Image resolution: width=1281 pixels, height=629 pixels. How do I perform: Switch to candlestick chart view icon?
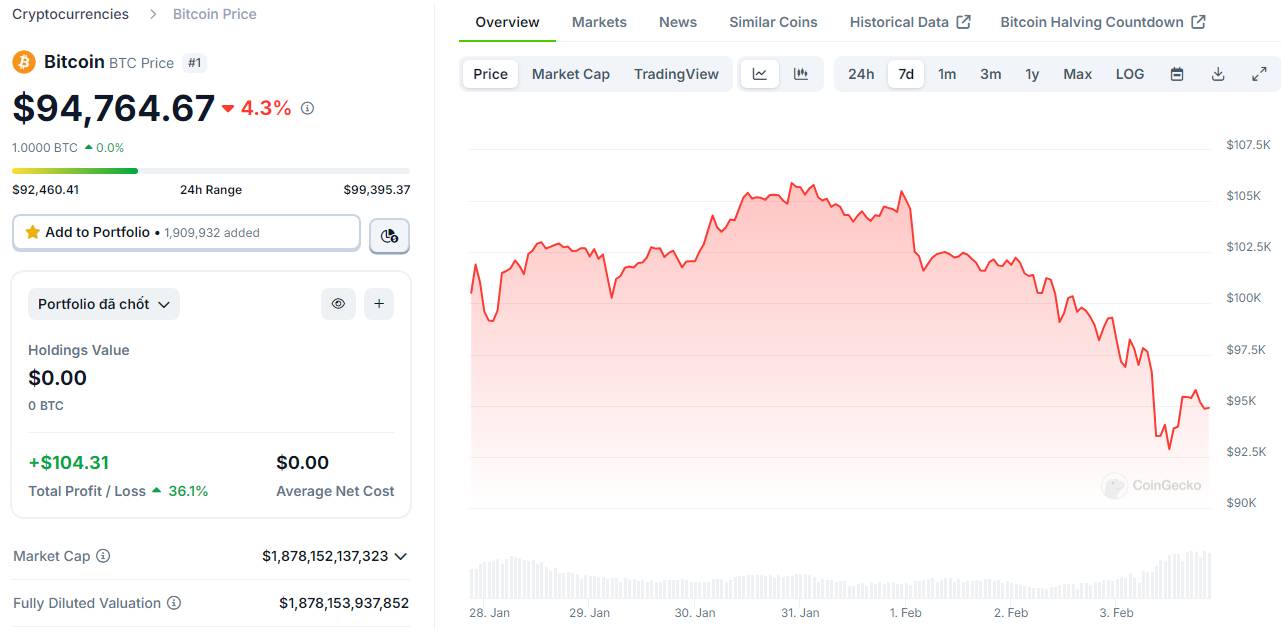(x=801, y=74)
